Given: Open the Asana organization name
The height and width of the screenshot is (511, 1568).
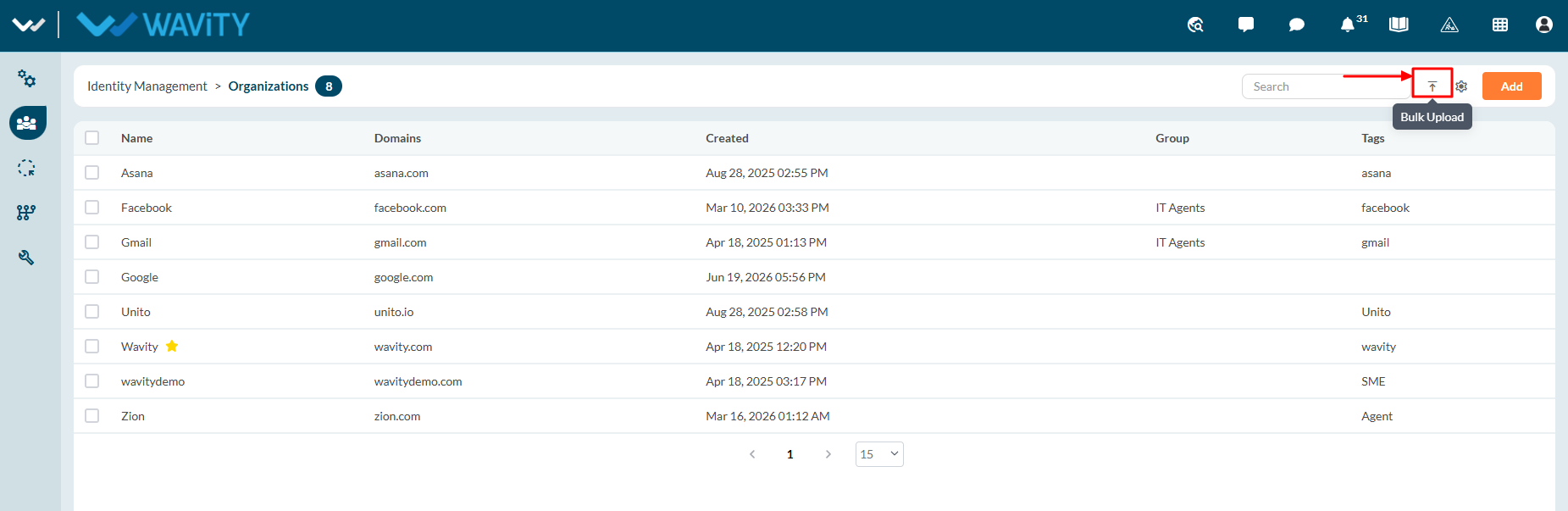Looking at the screenshot, I should (136, 173).
